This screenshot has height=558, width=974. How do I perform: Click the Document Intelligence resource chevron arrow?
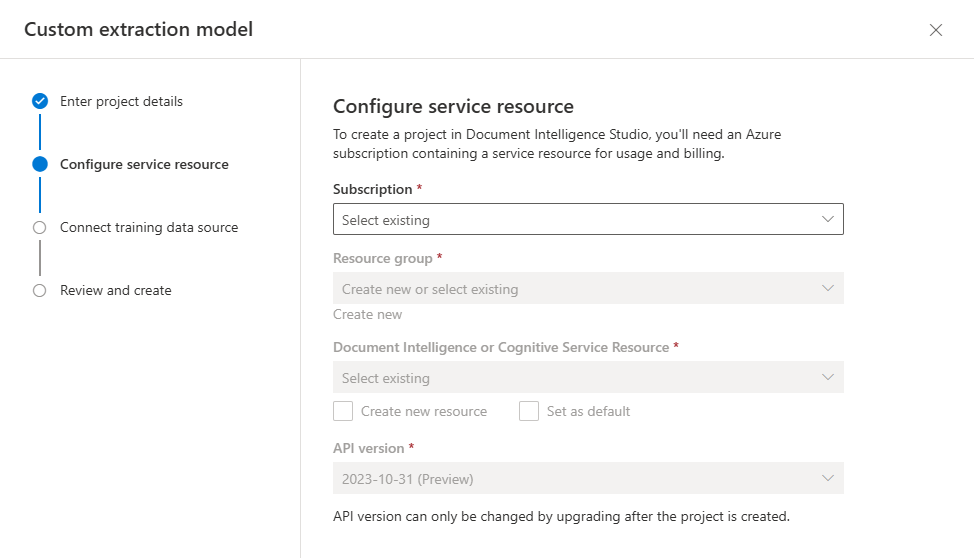827,378
